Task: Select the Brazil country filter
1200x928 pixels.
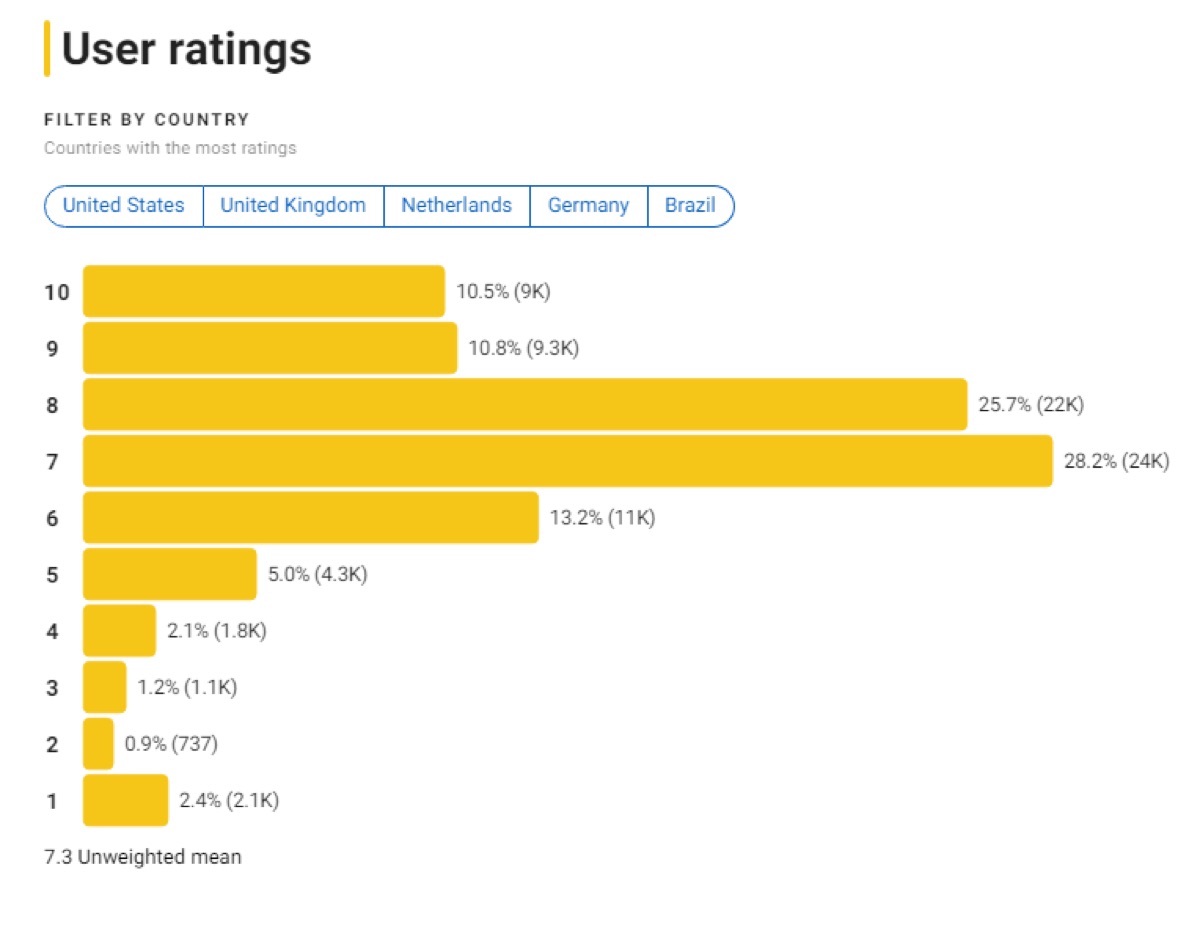Action: point(691,205)
